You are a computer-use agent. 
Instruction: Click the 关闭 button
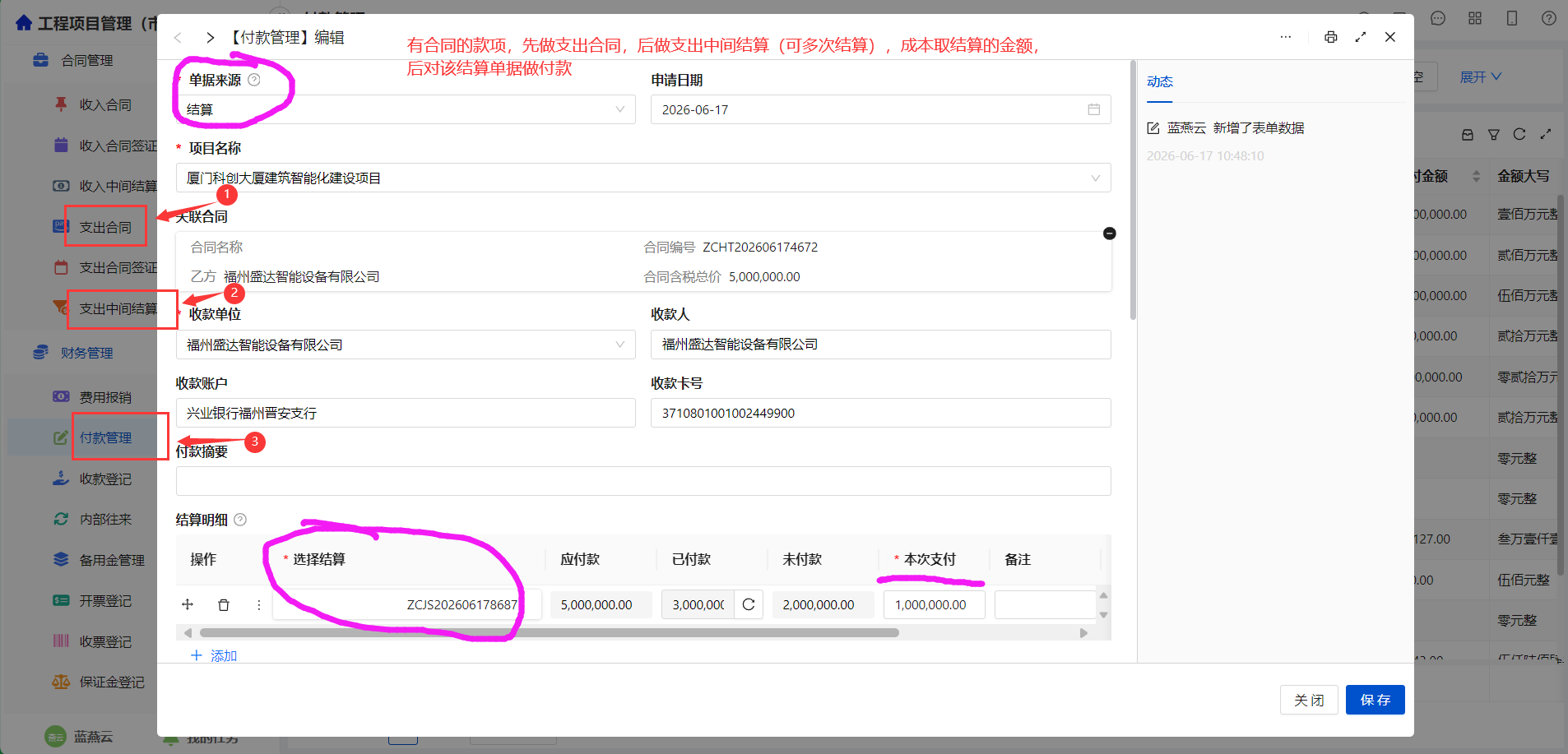click(1309, 700)
